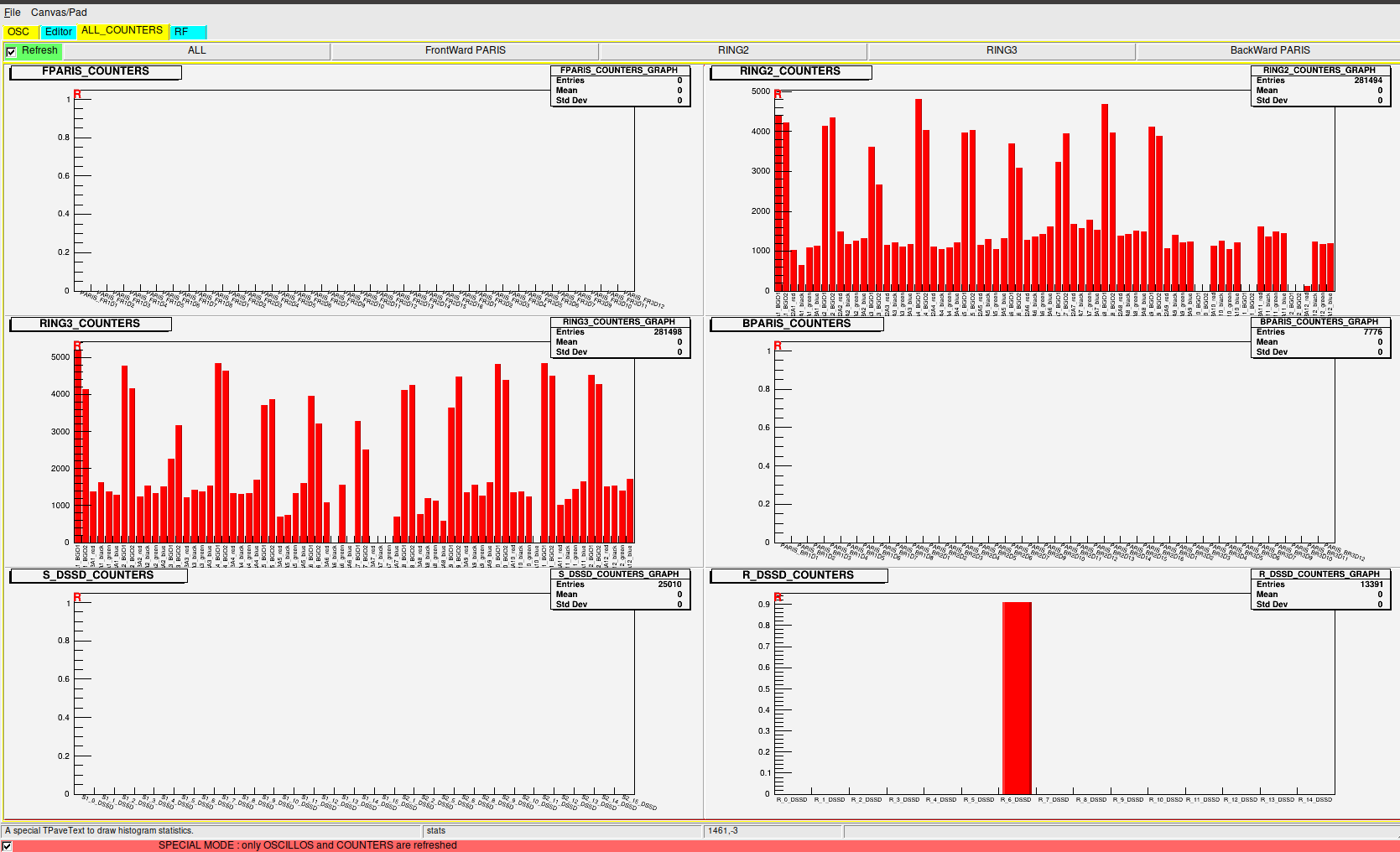Select the RING2_COUNTERS_GRAPH stats box
Screen dimensions: 1400x852
(x=1319, y=86)
